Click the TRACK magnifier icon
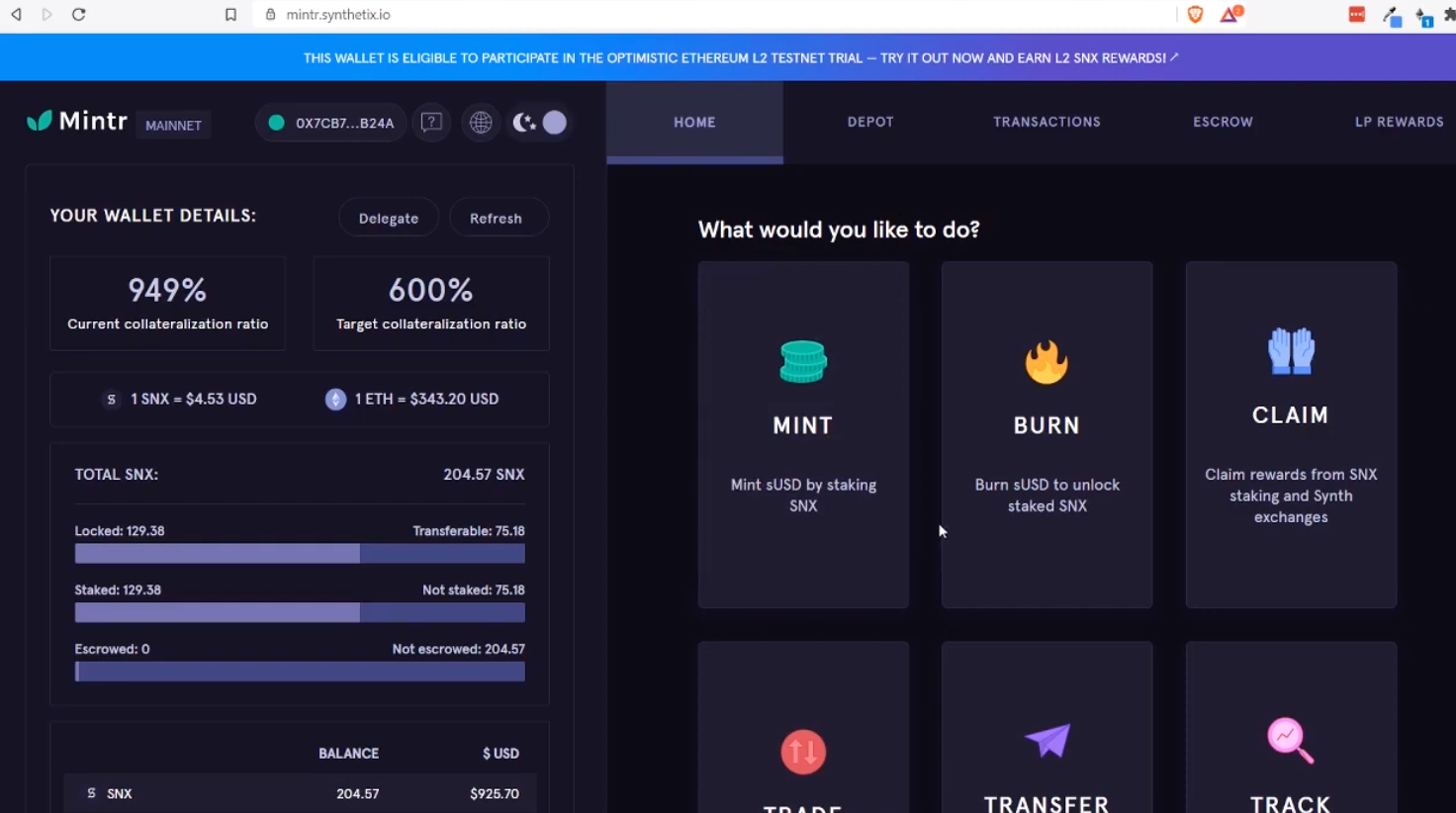 (1291, 741)
